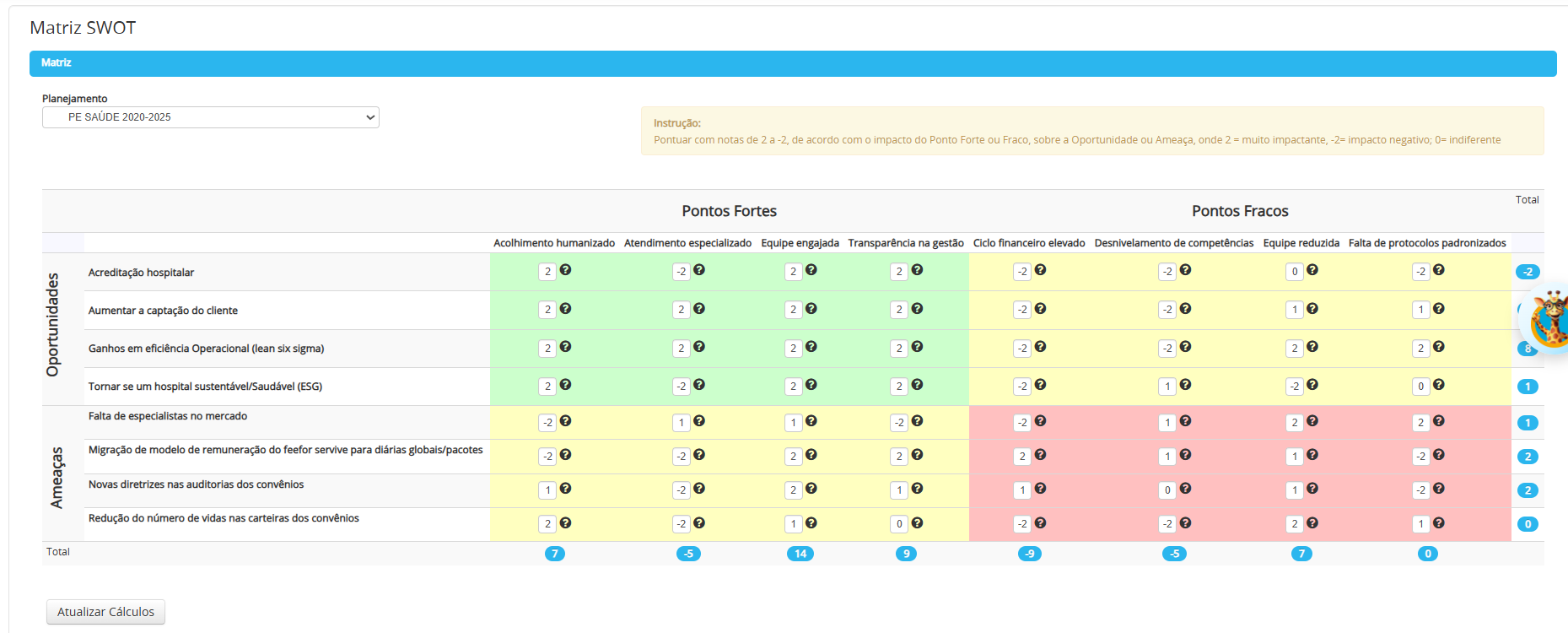
Task: Click column header Falta de protocolos padronizados
Action: pyautogui.click(x=1427, y=243)
